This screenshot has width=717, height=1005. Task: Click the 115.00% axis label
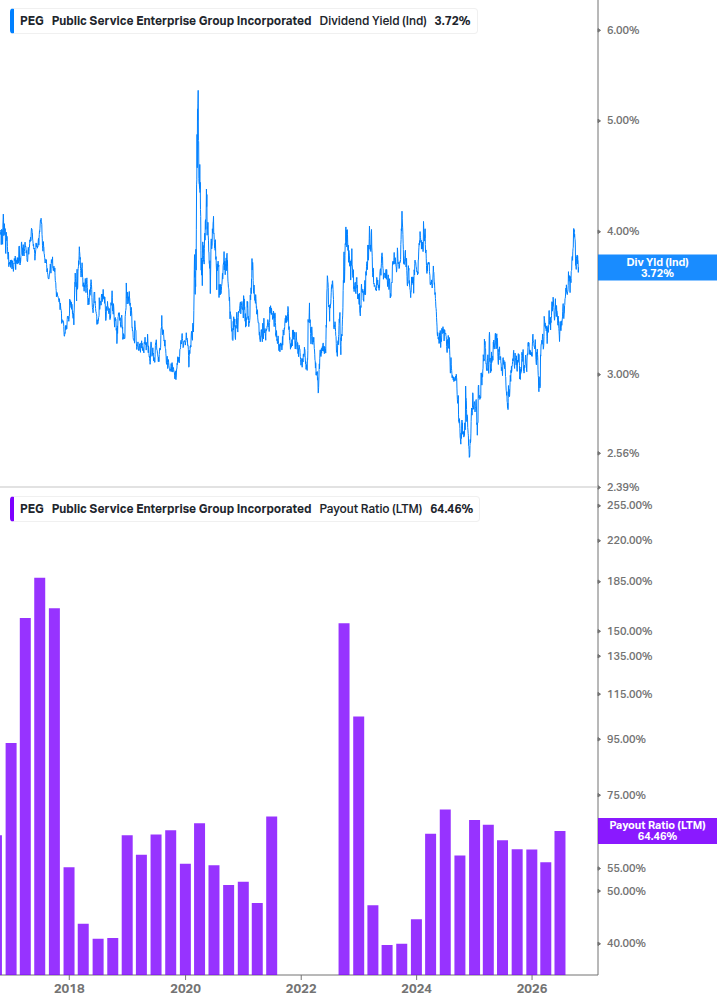(x=629, y=694)
